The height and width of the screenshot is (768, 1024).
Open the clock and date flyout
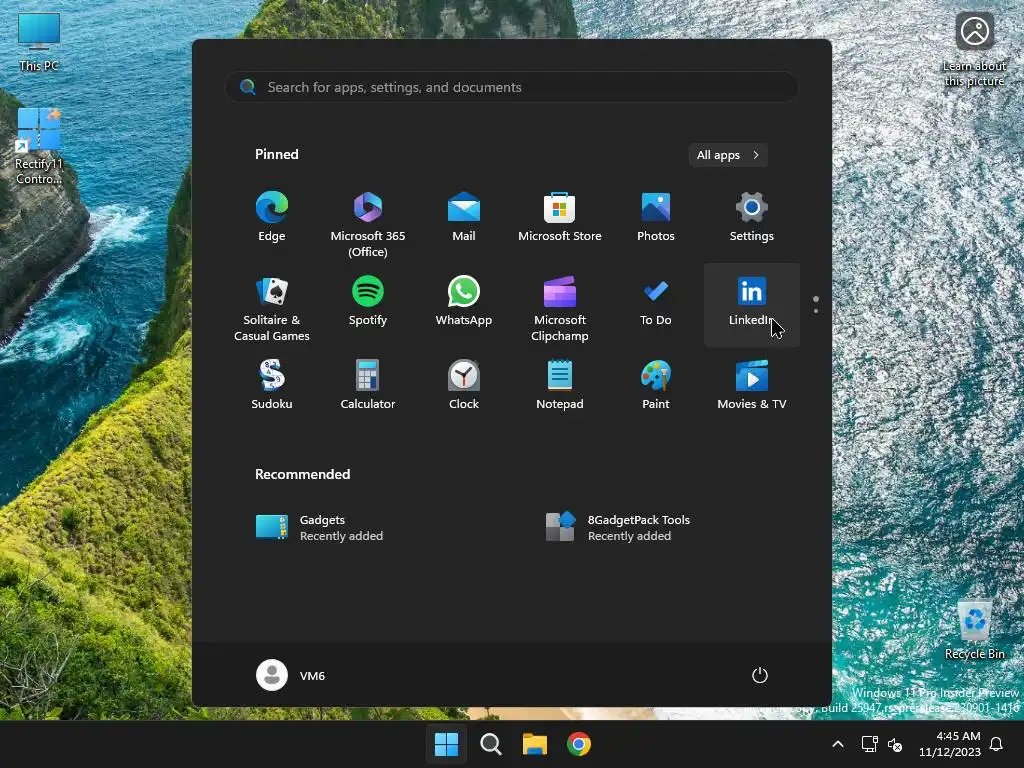[950, 744]
